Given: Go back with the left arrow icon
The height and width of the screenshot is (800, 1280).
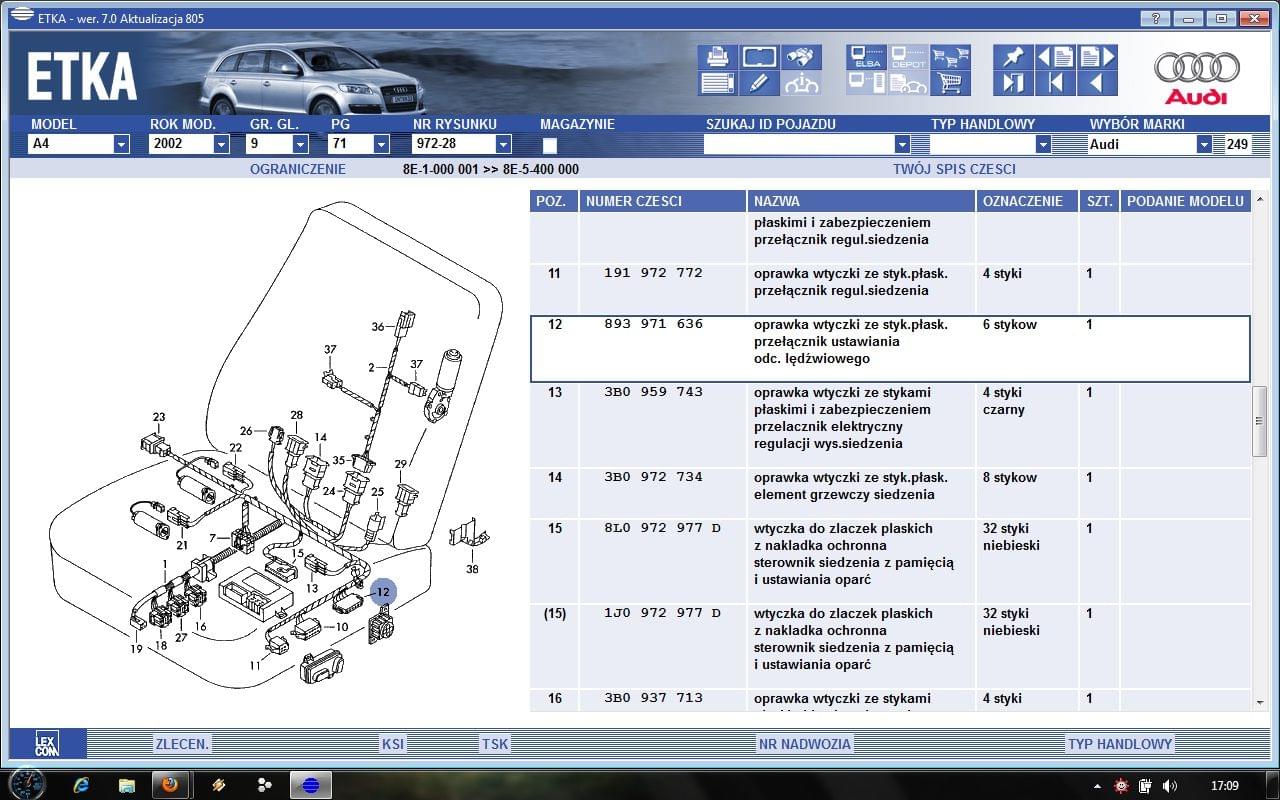Looking at the screenshot, I should 1097,83.
